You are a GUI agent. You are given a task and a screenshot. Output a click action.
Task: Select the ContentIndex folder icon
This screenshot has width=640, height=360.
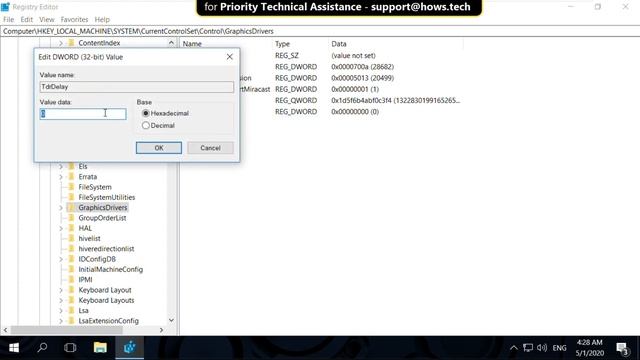point(71,43)
